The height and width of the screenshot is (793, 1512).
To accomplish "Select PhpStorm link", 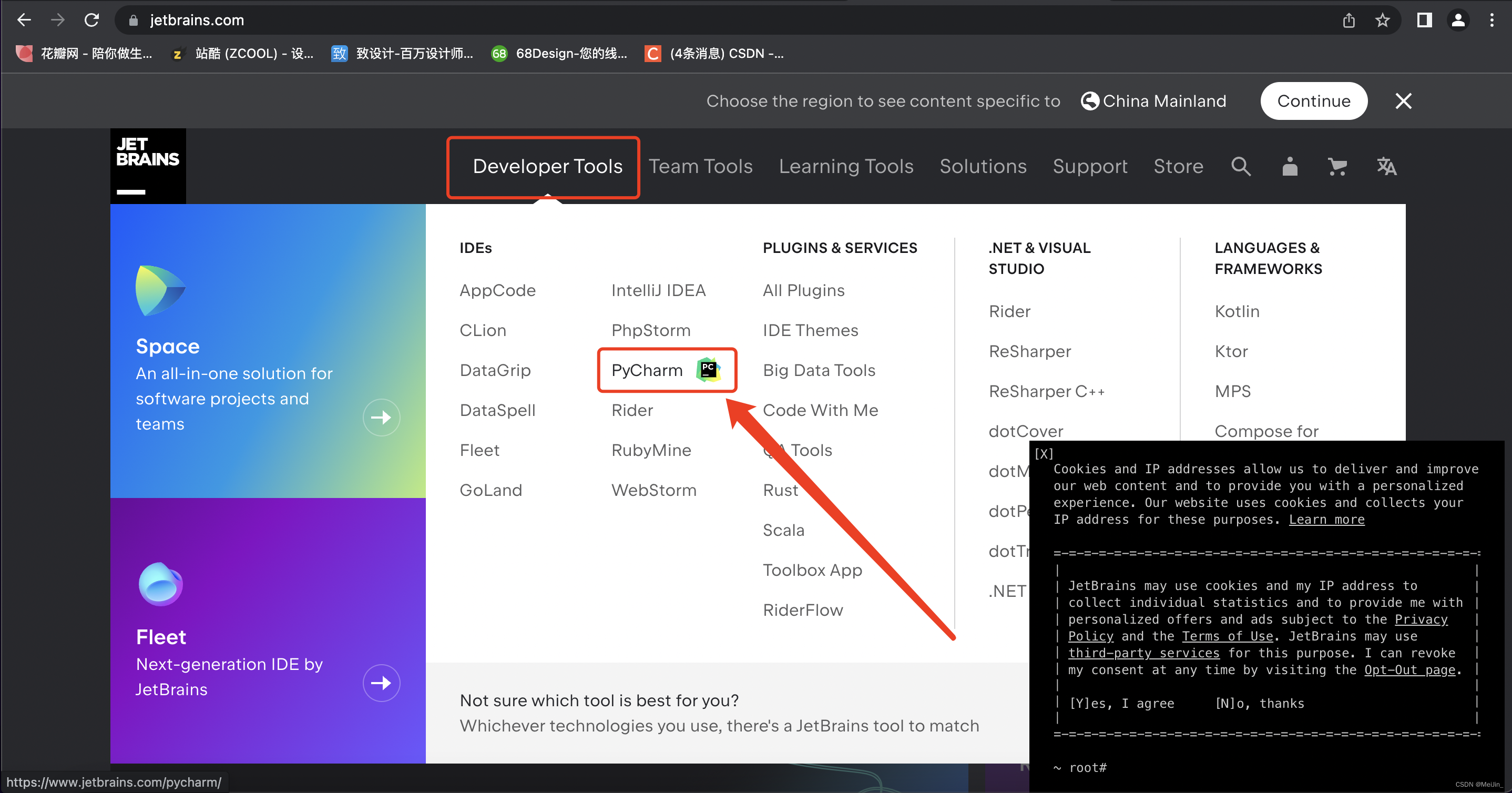I will (651, 330).
